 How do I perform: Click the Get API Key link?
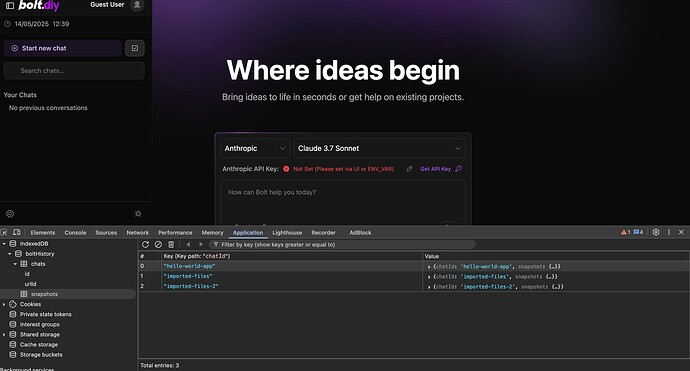click(x=436, y=169)
